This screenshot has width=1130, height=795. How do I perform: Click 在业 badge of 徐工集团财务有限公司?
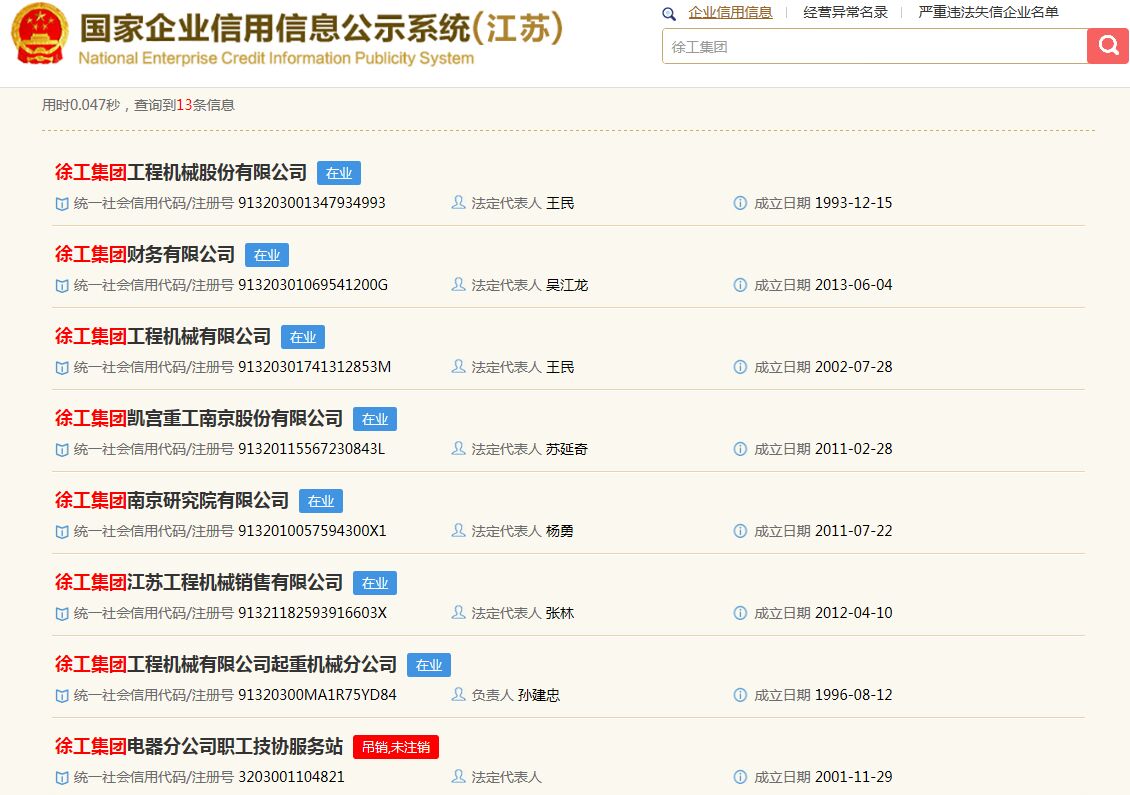point(267,255)
